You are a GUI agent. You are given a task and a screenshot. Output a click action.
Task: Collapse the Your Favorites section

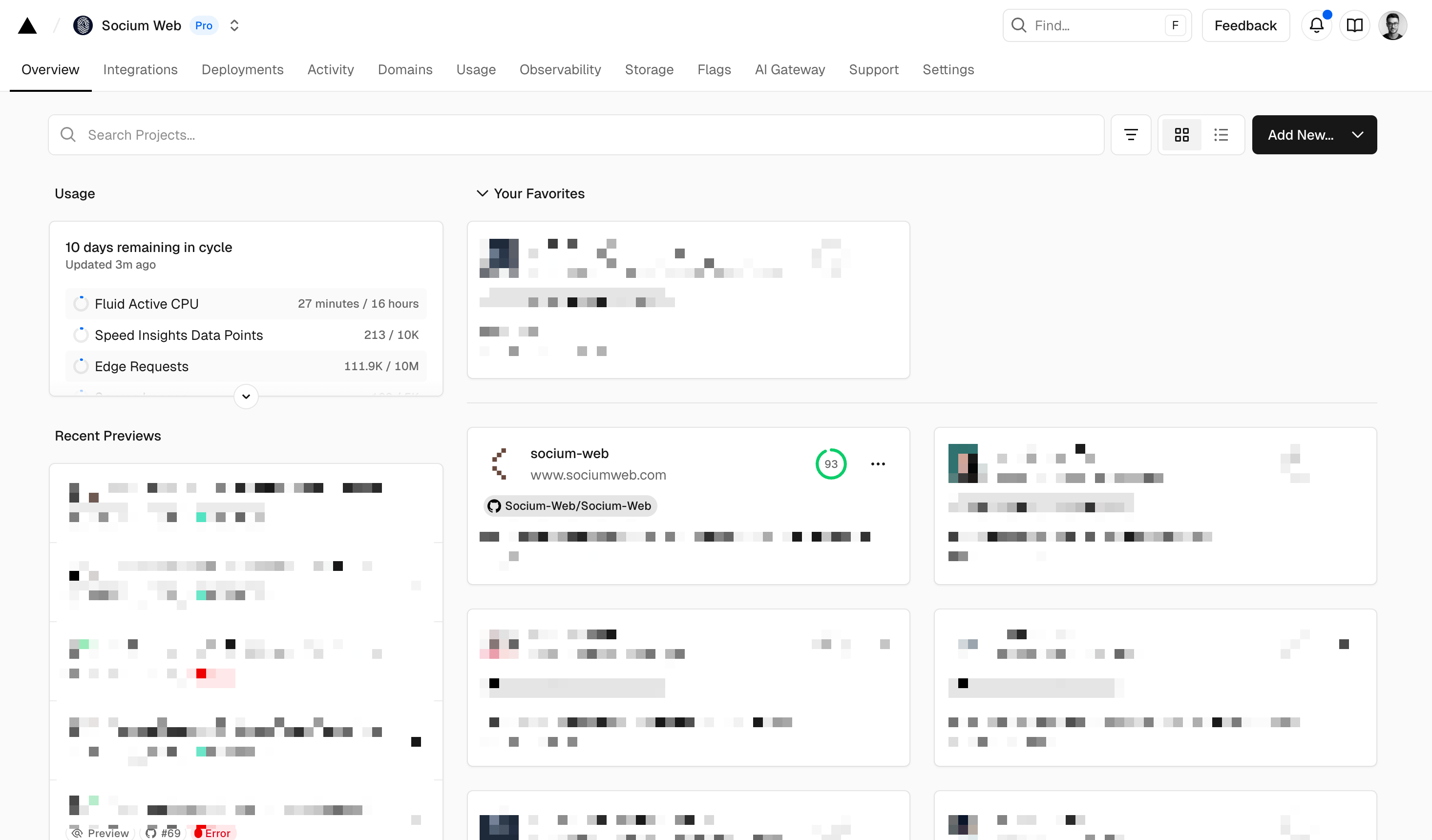[x=483, y=193]
